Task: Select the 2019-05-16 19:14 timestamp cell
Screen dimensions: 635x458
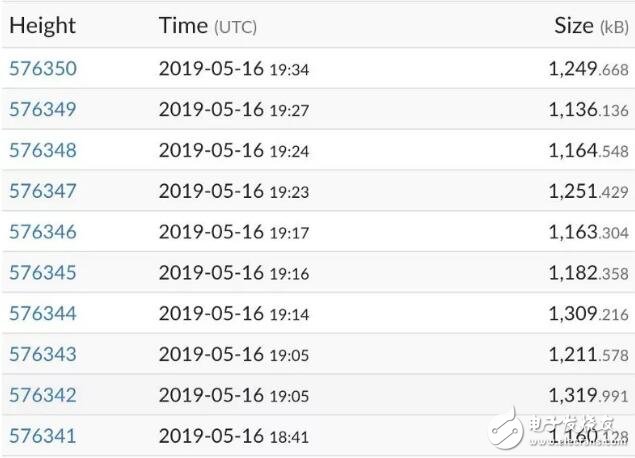Action: 234,313
